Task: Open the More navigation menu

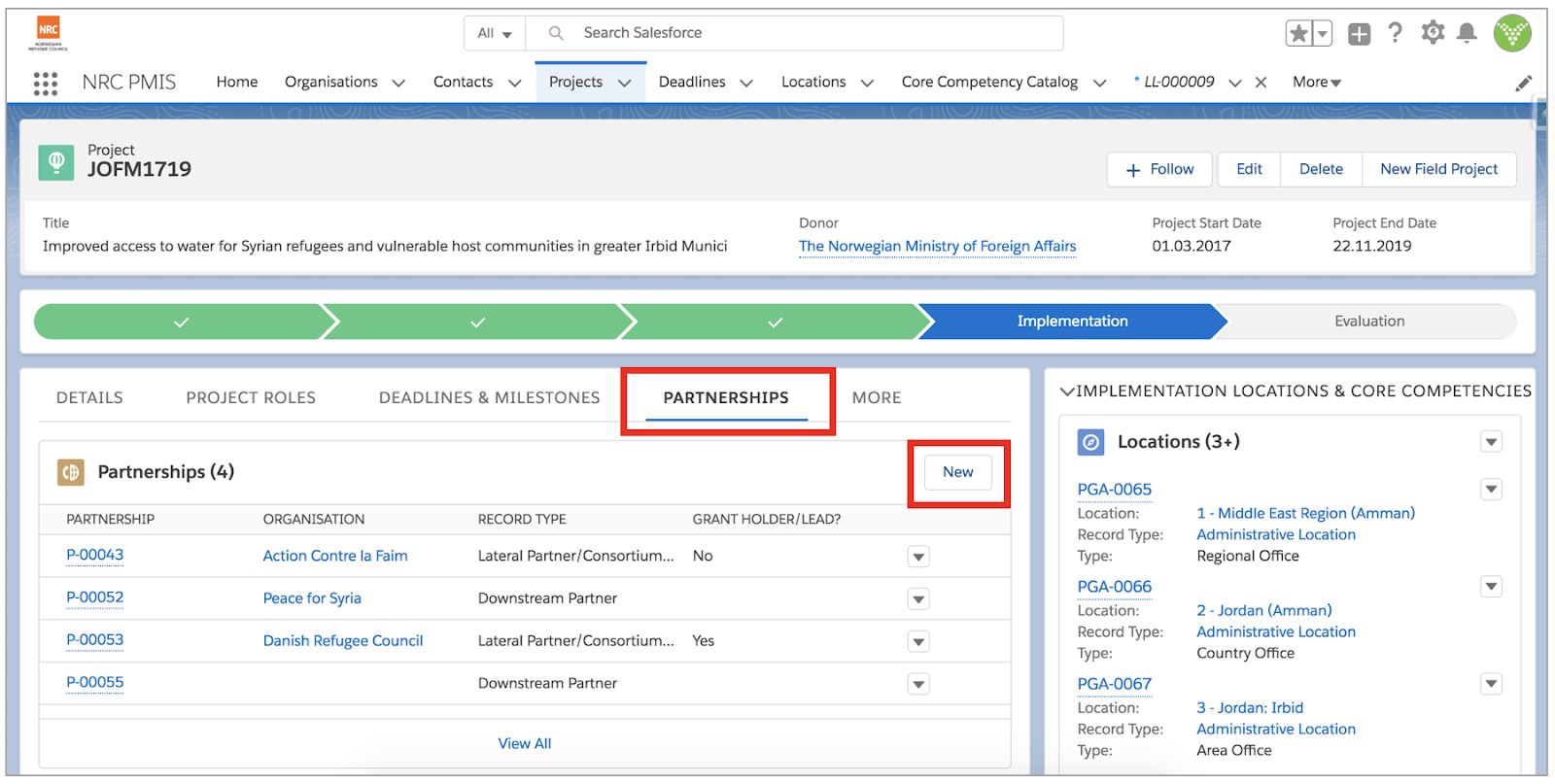Action: 1317,83
